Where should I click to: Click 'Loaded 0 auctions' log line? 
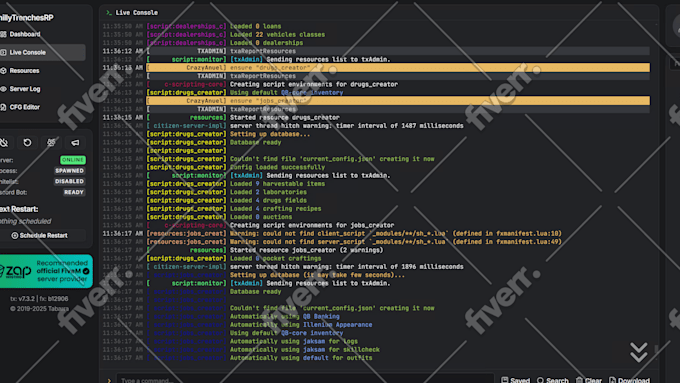pyautogui.click(x=261, y=217)
